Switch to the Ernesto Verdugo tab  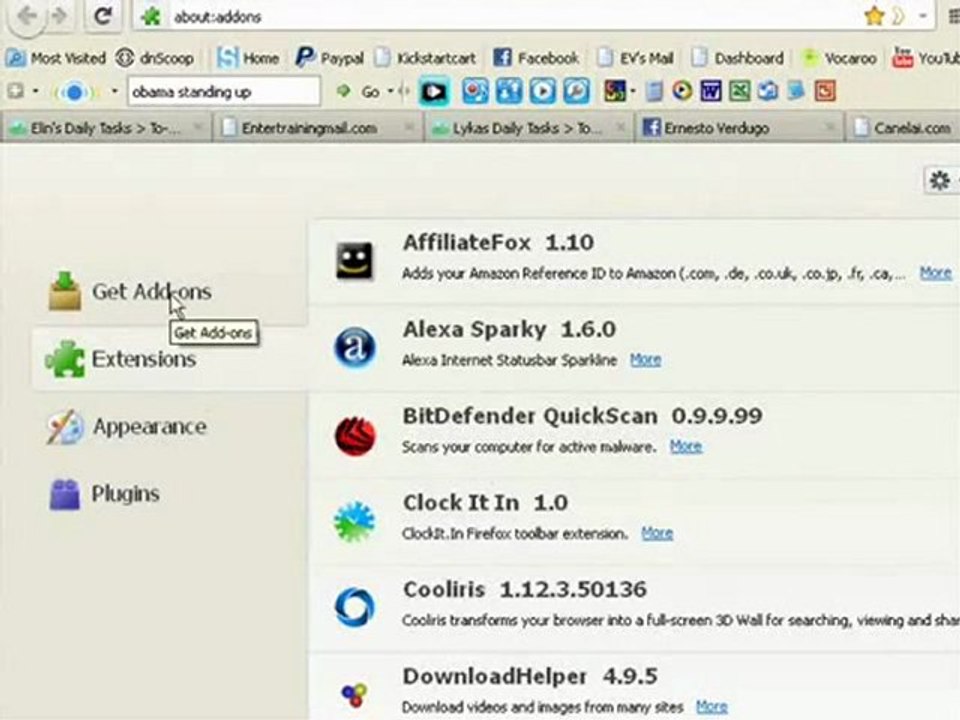[x=740, y=129]
